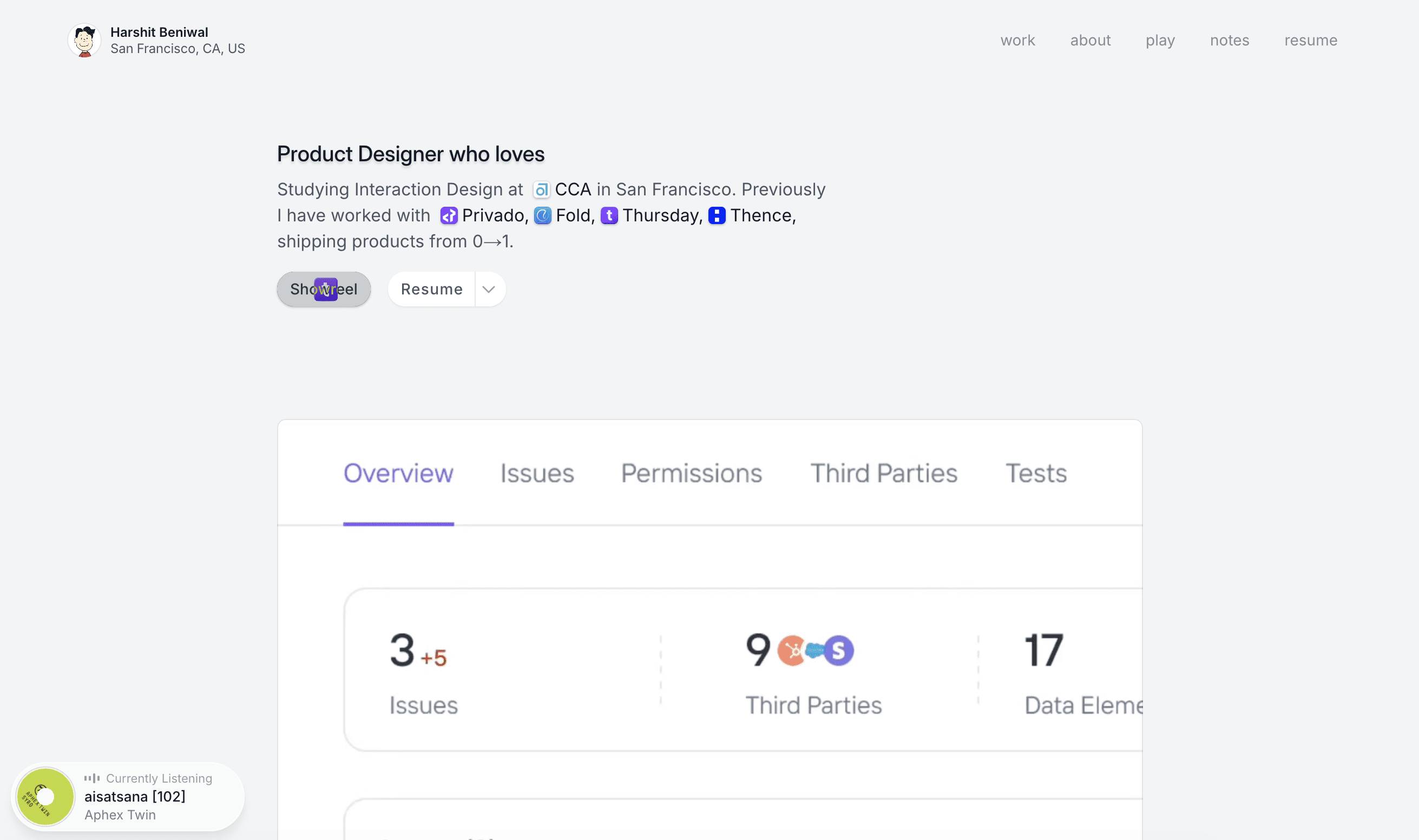Click the Harshit Beniwal name text
Image resolution: width=1419 pixels, height=840 pixels.
(x=159, y=32)
